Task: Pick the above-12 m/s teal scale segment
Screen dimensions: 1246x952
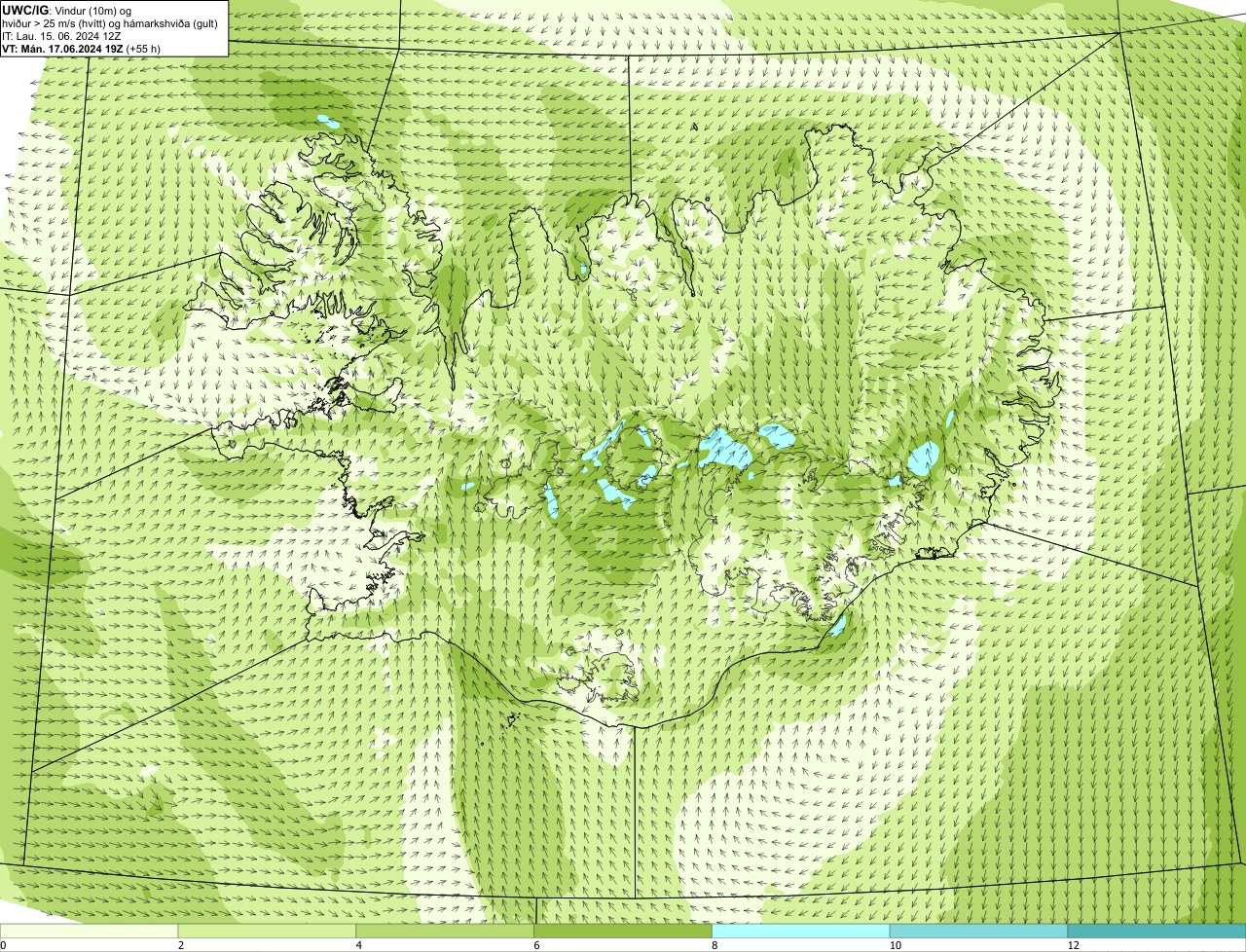Action: click(1156, 931)
